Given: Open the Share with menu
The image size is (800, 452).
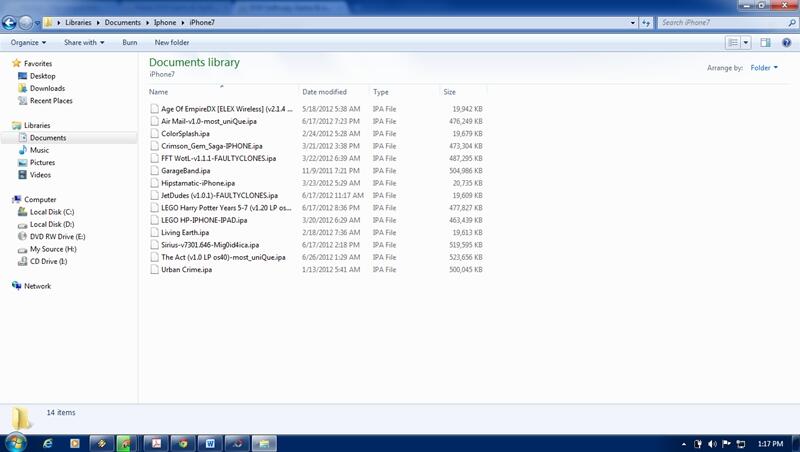Looking at the screenshot, I should (x=84, y=42).
